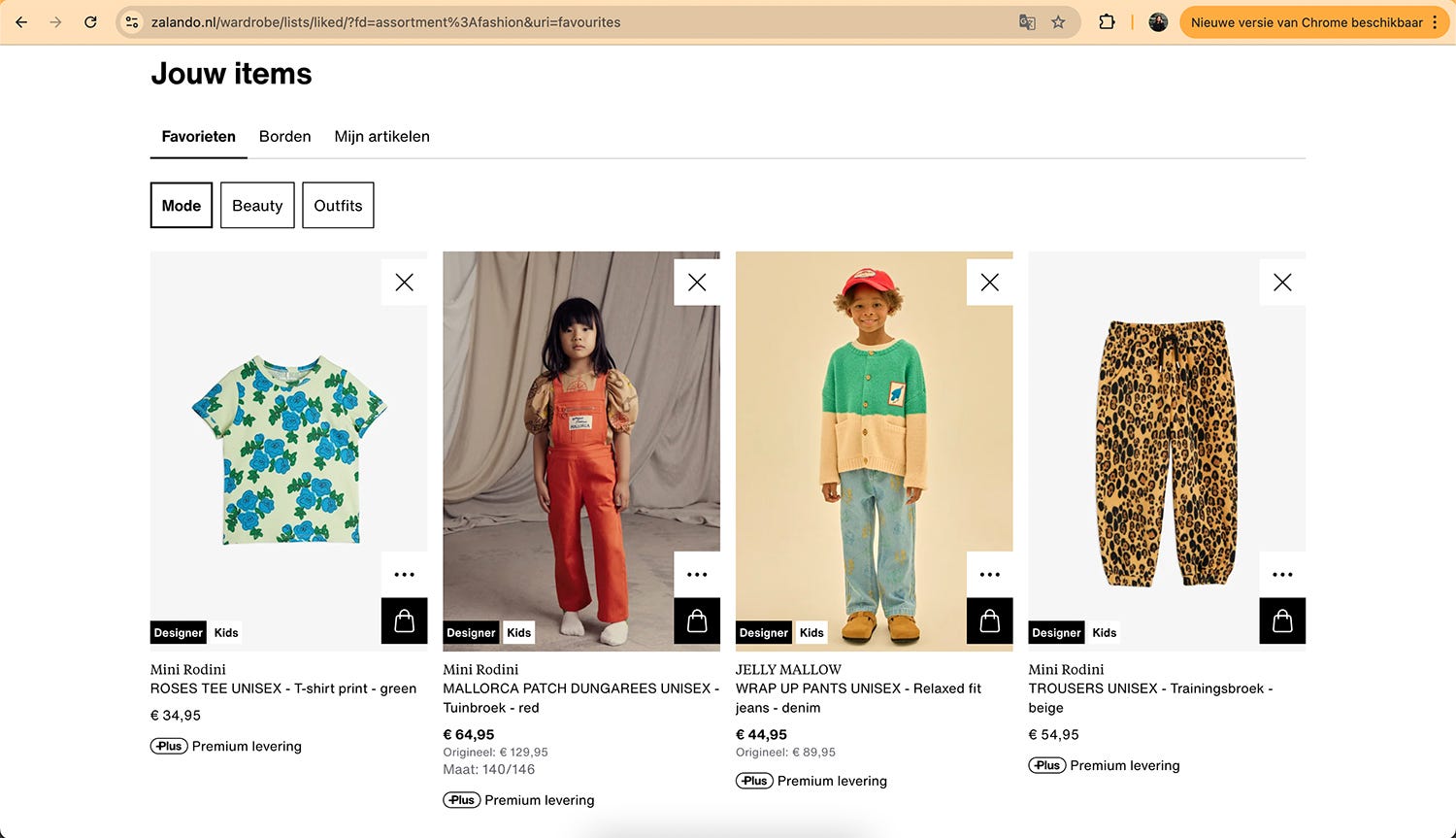Click the € 64,95 sale price
Viewport: 1456px width, 838px height.
(x=469, y=735)
